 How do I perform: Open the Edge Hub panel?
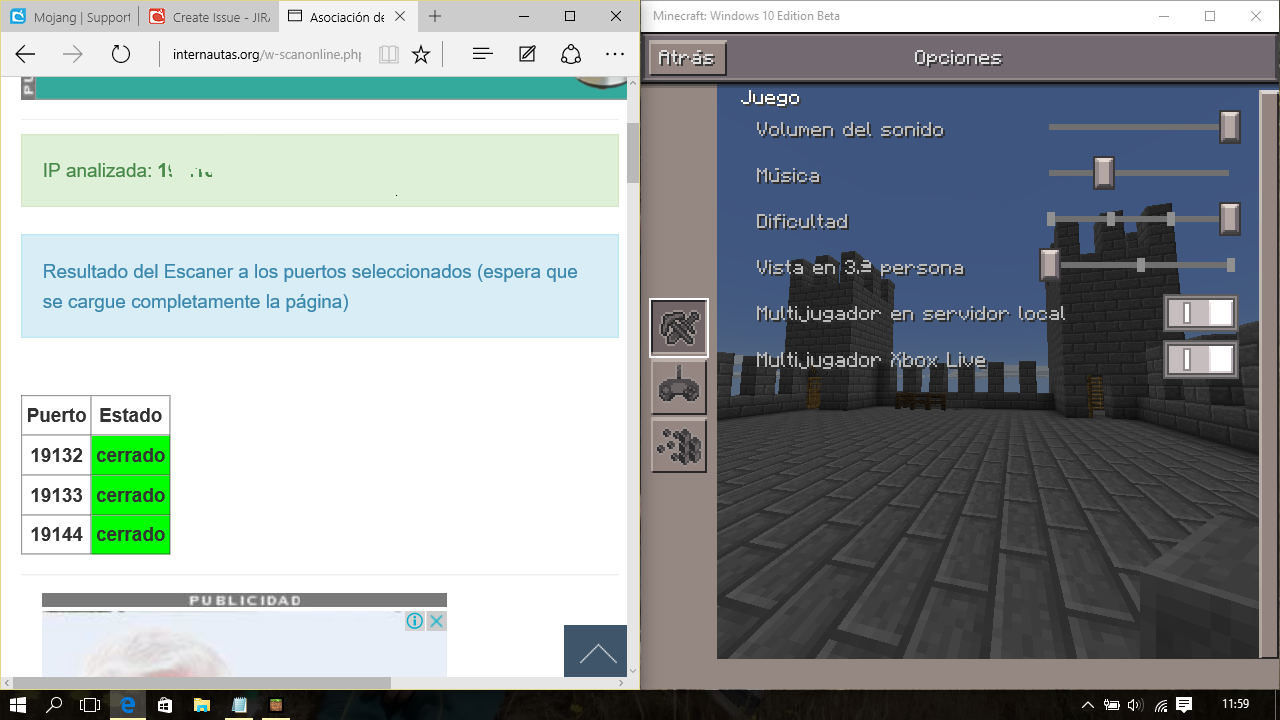pos(483,54)
